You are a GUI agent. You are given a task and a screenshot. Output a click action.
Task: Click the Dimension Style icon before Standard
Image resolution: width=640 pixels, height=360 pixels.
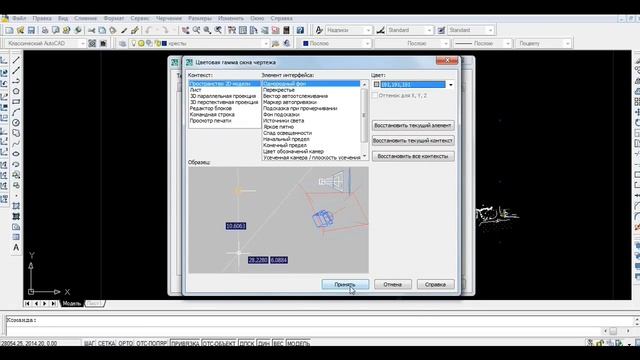(380, 30)
